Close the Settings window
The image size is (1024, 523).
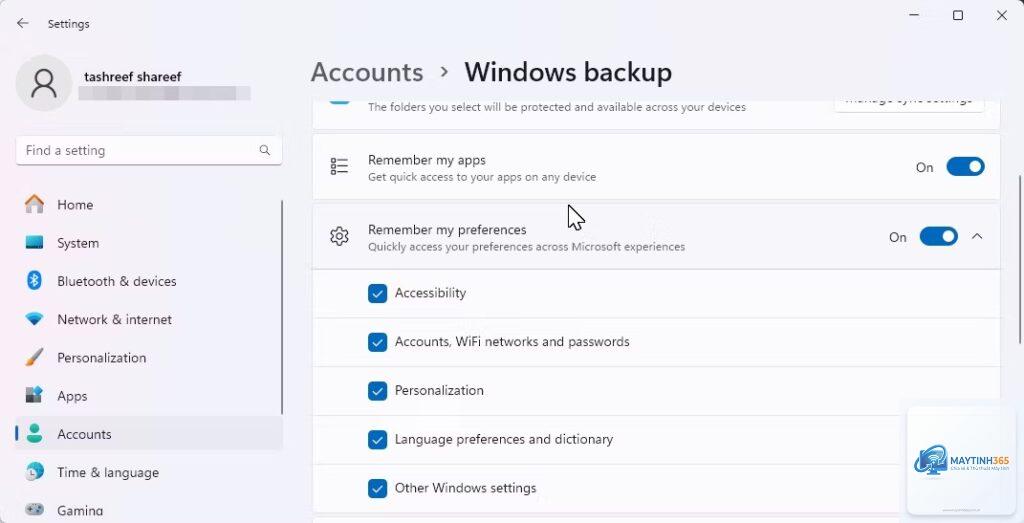[x=1002, y=16]
